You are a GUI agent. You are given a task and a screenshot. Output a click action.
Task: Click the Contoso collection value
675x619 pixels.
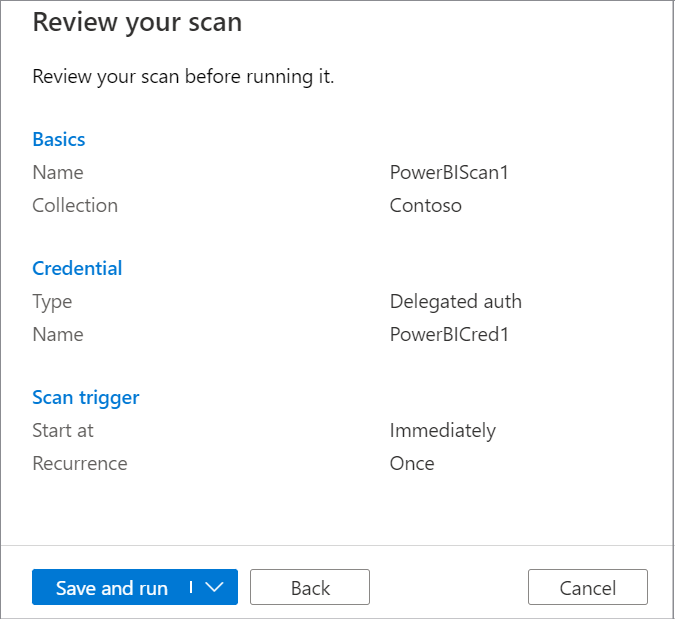click(x=425, y=205)
